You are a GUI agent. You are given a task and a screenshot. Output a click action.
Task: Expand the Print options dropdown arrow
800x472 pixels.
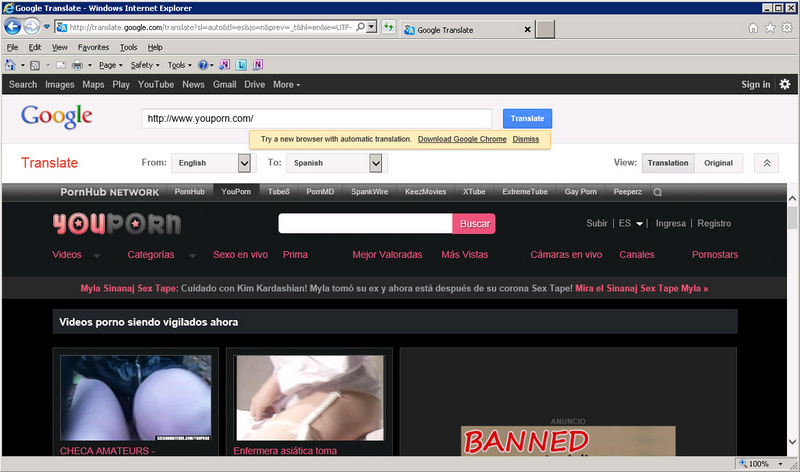tap(90, 65)
